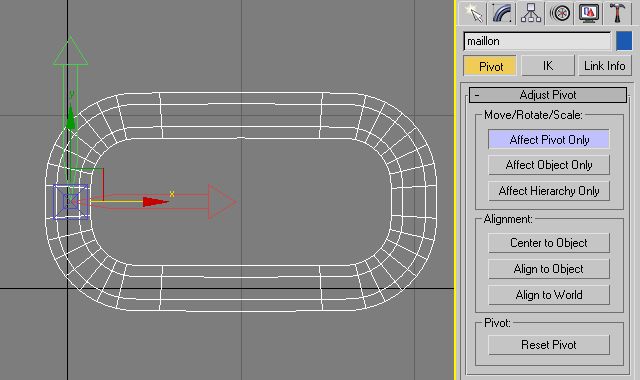
Task: Click Center to Object button
Action: tap(549, 243)
